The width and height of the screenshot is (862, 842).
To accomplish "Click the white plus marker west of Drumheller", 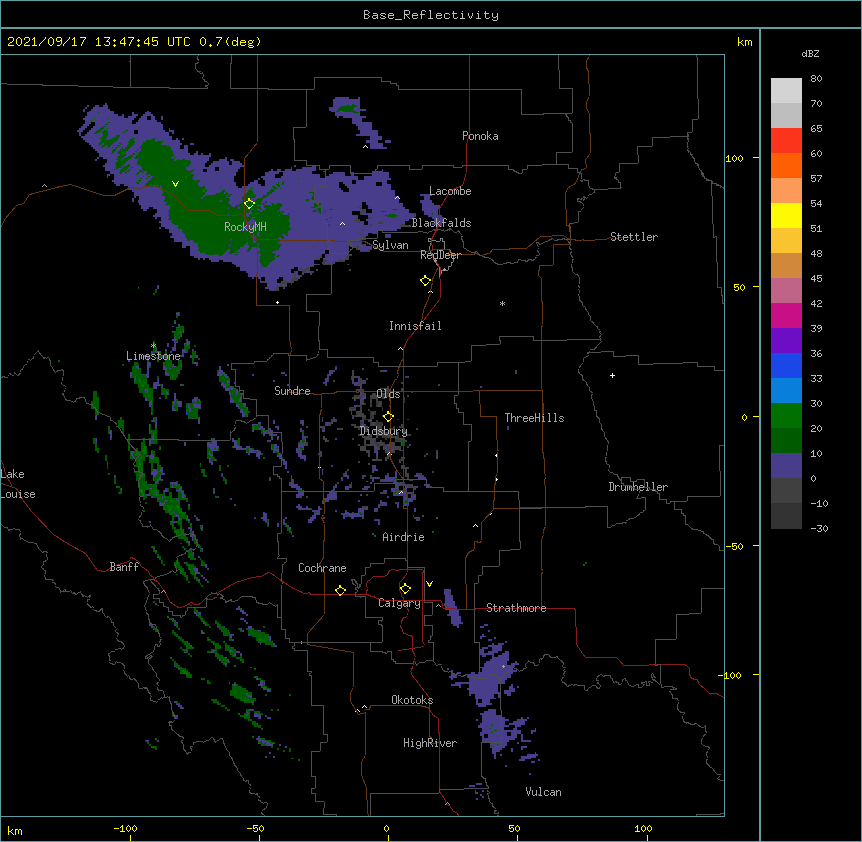I will click(x=612, y=375).
